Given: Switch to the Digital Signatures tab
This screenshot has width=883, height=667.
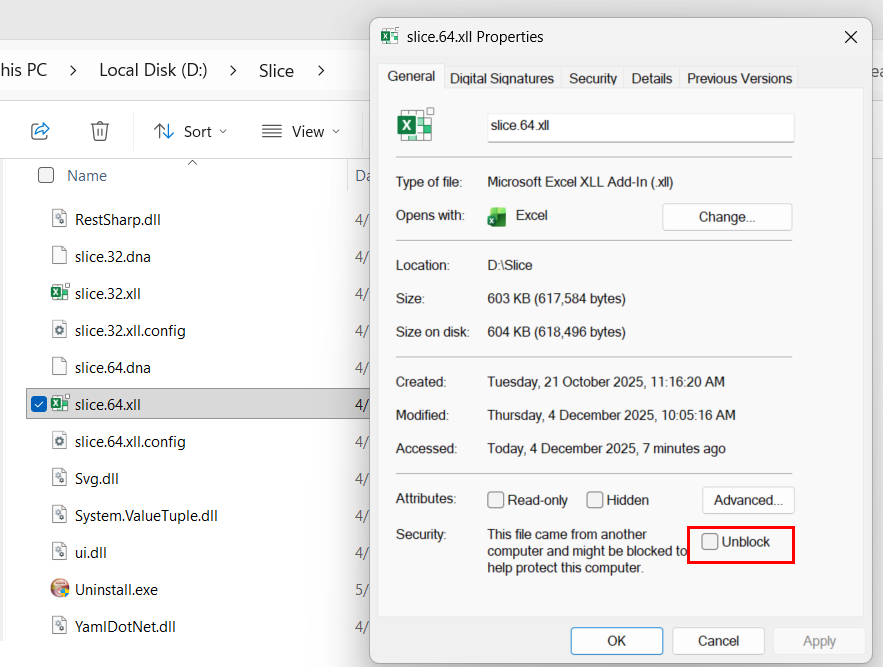Looking at the screenshot, I should point(502,78).
